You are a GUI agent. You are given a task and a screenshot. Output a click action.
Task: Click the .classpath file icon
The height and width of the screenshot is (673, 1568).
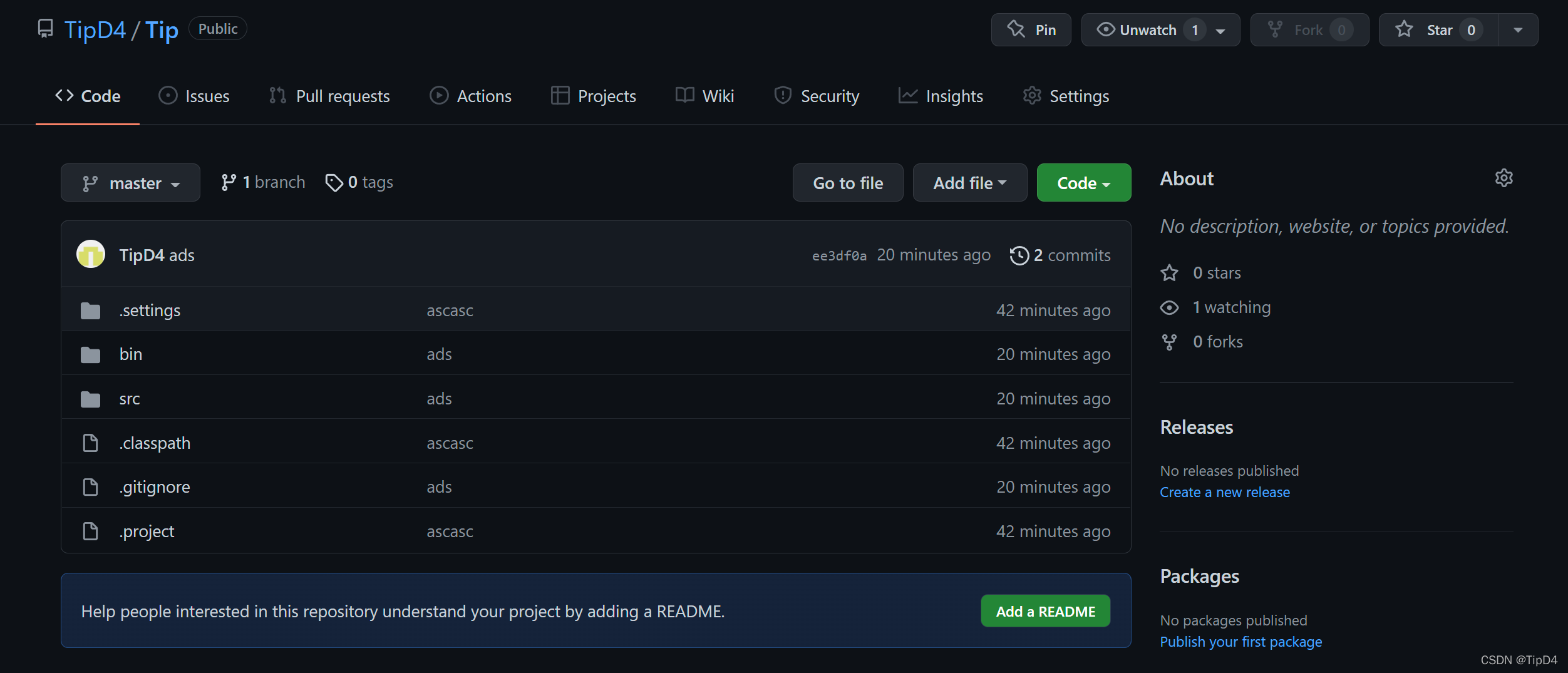[x=91, y=443]
